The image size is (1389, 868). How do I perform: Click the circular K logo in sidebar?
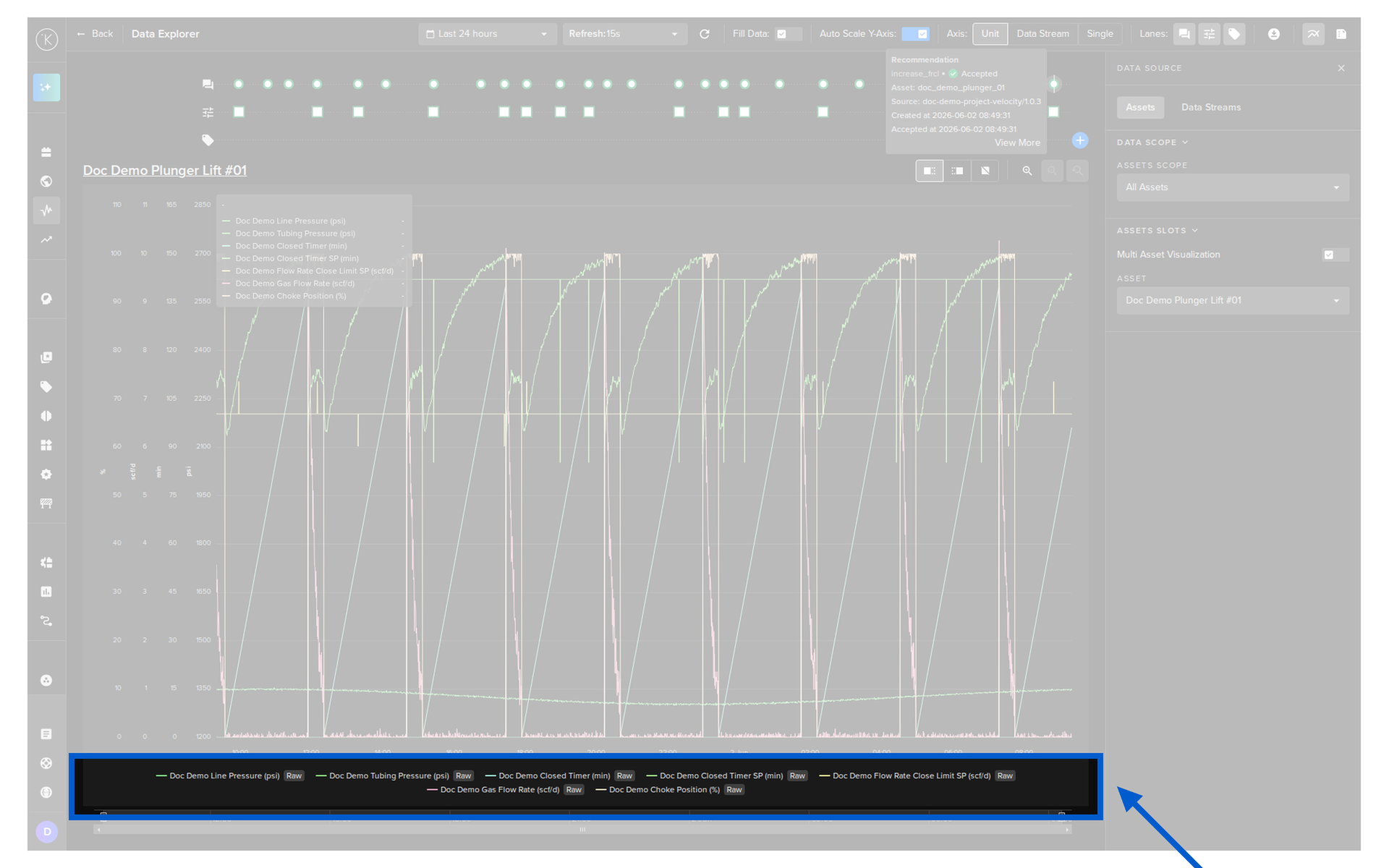pyautogui.click(x=47, y=39)
